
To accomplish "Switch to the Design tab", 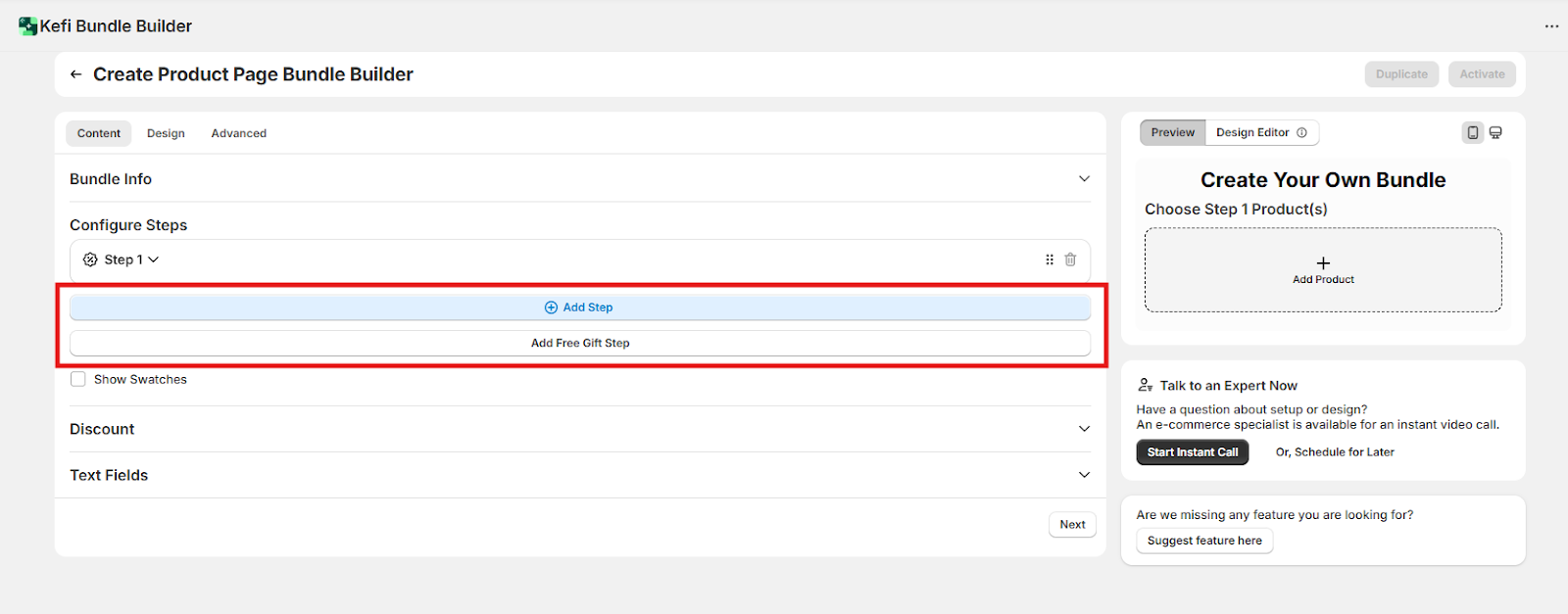I will (166, 133).
